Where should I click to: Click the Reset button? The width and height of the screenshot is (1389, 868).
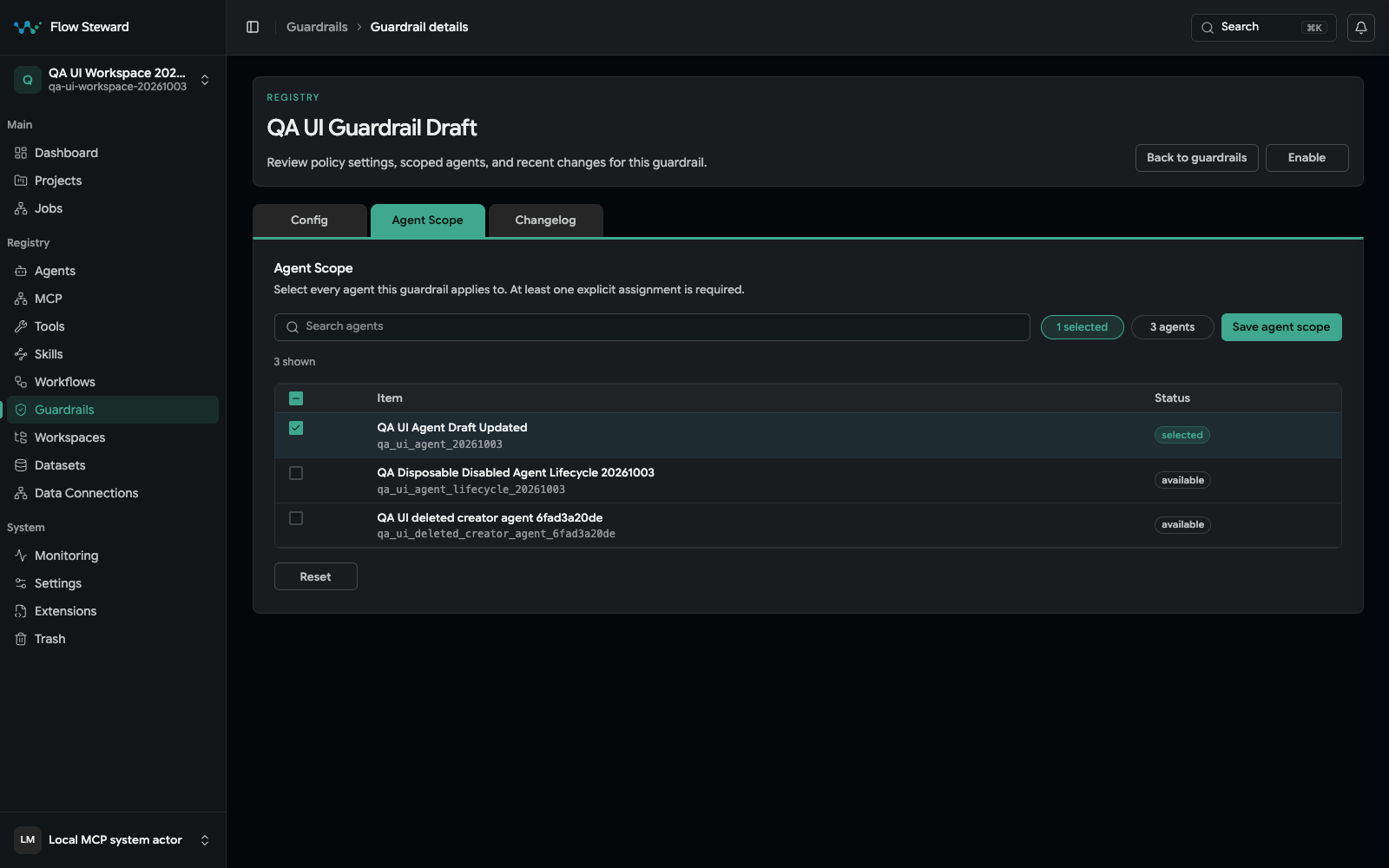tap(316, 576)
